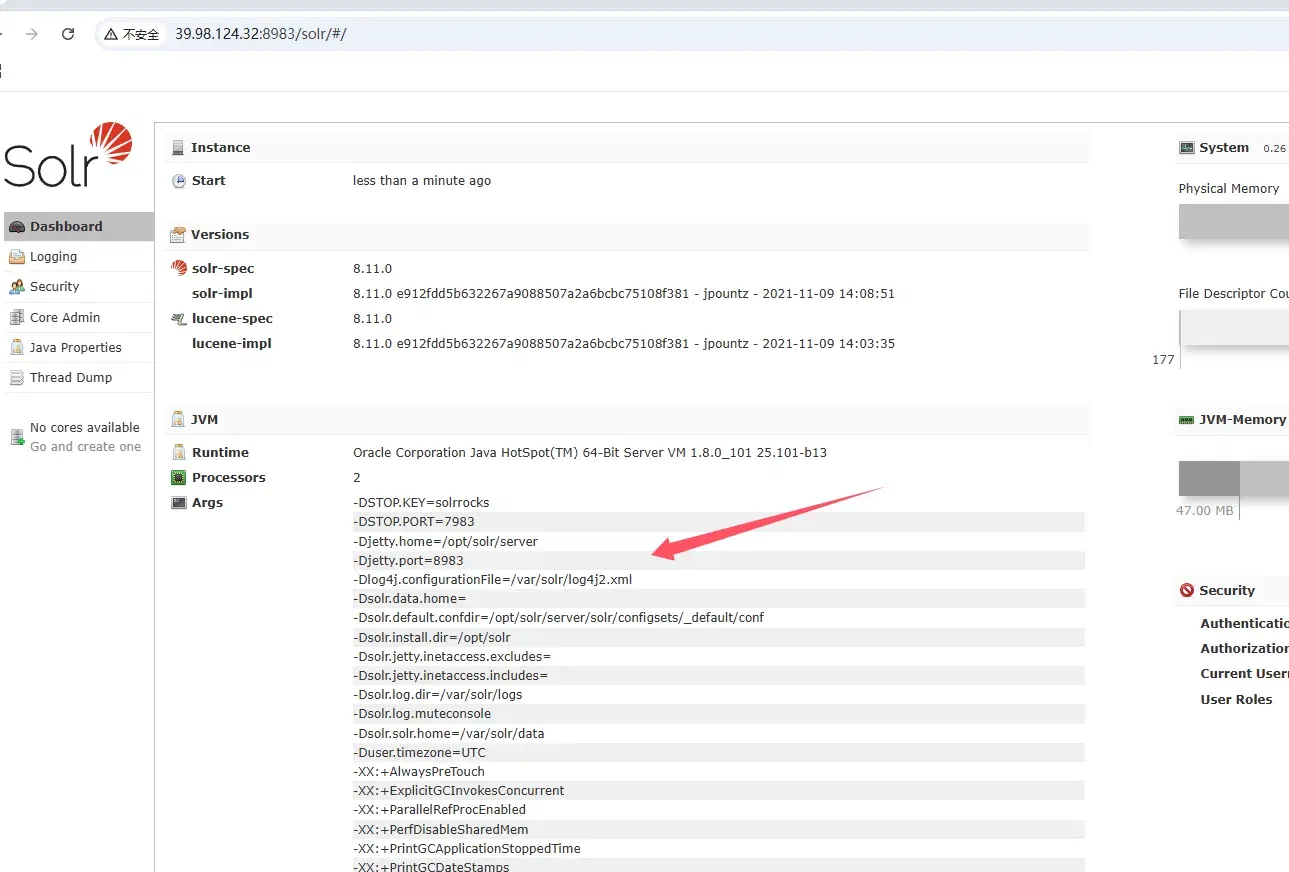This screenshot has width=1289, height=872.
Task: Click the Dashboard gauge icon in sidebar
Action: tap(17, 227)
